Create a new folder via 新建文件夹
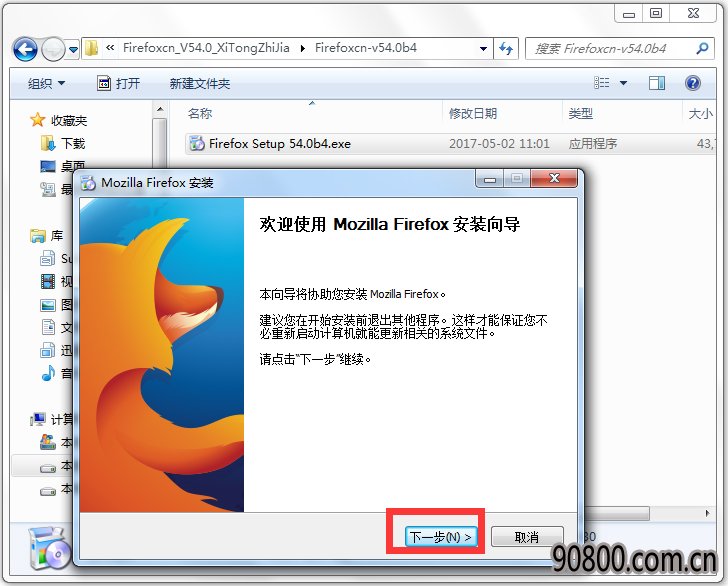Viewport: 728px width, 586px height. [x=200, y=84]
